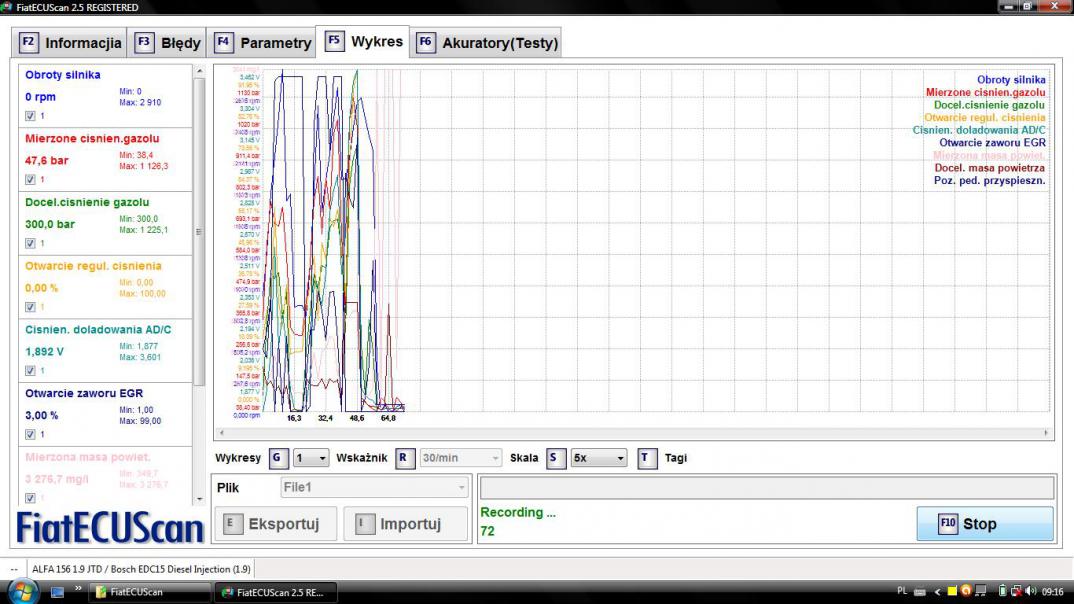
Task: Click the horizontal scrollbar under the graph
Action: pos(632,433)
